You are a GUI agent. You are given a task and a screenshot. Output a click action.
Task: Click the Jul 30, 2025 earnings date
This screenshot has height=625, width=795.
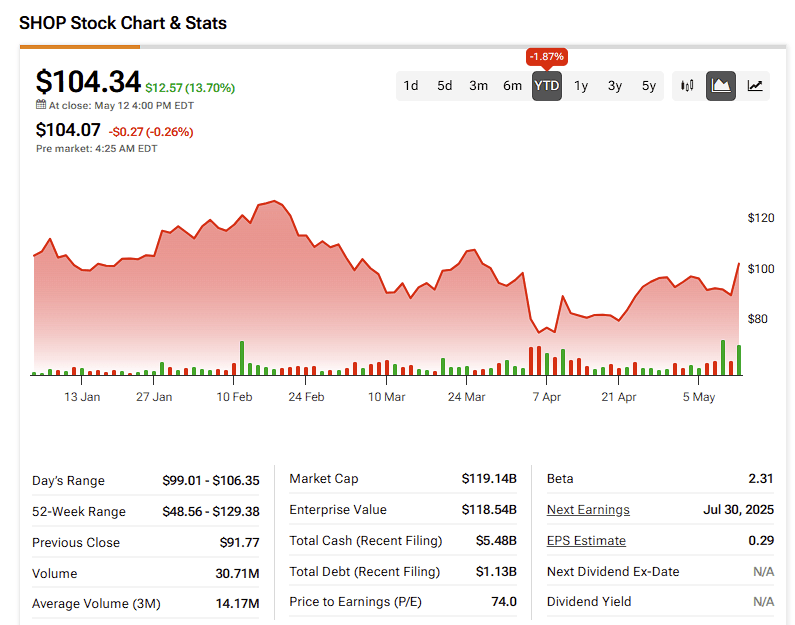coord(738,509)
